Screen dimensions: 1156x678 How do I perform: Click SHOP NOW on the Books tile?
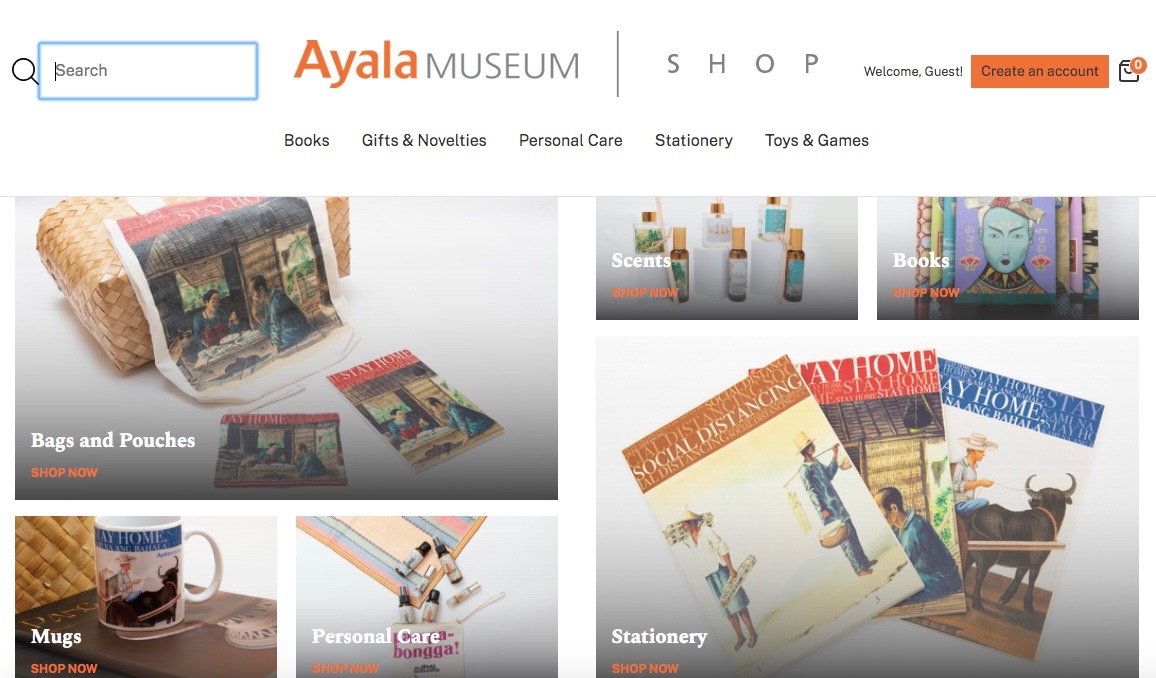(x=925, y=293)
